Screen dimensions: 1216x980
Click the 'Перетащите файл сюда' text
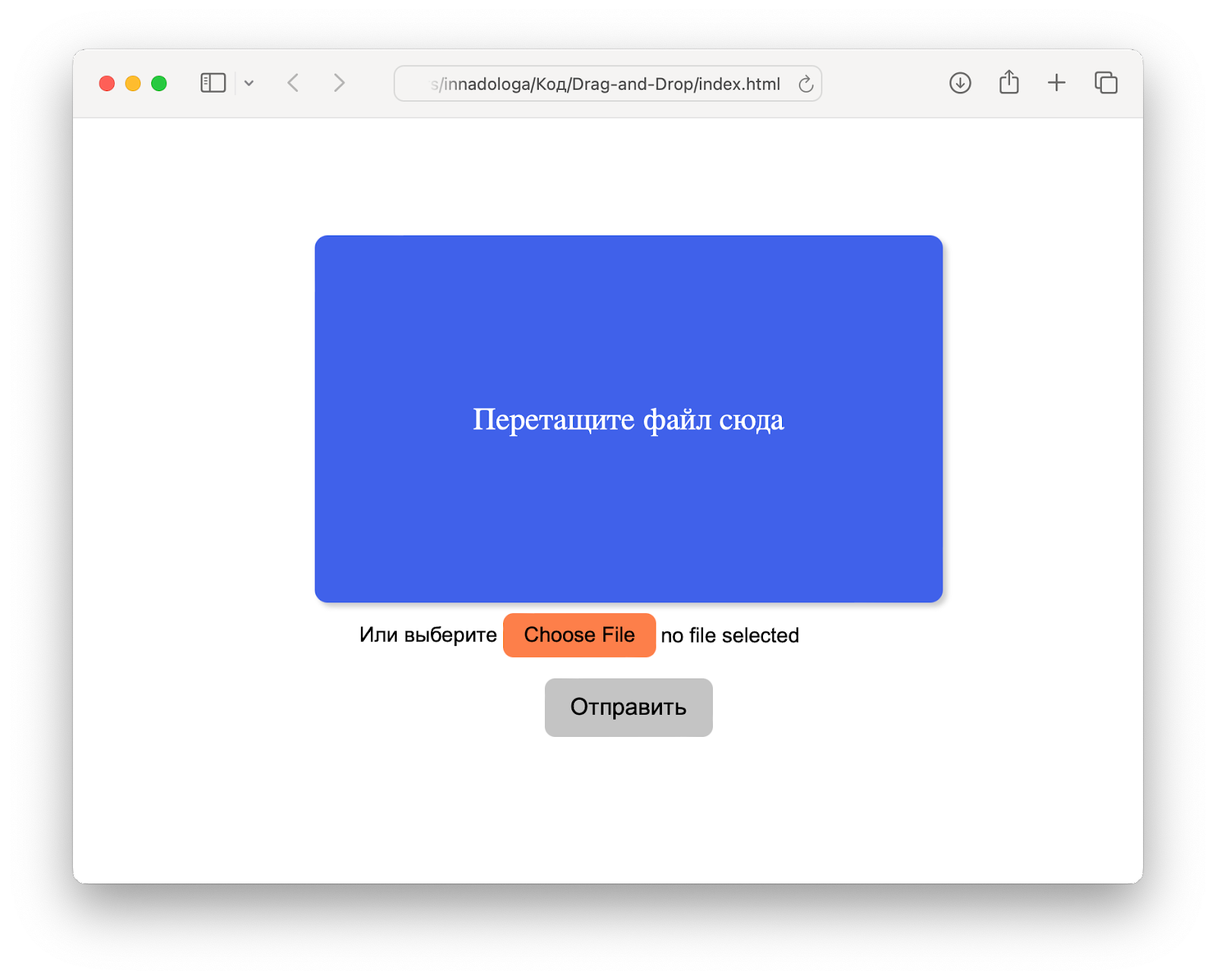click(x=629, y=419)
